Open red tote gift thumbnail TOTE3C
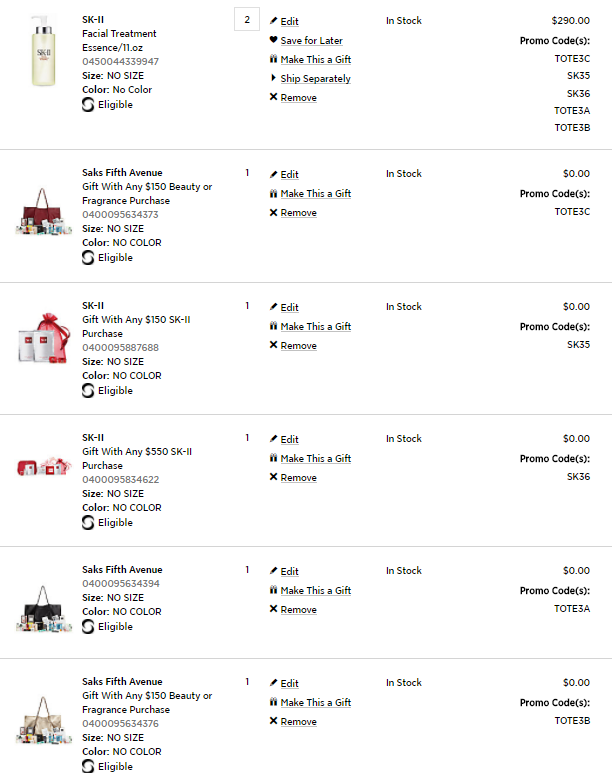The width and height of the screenshot is (612, 773). tap(44, 212)
